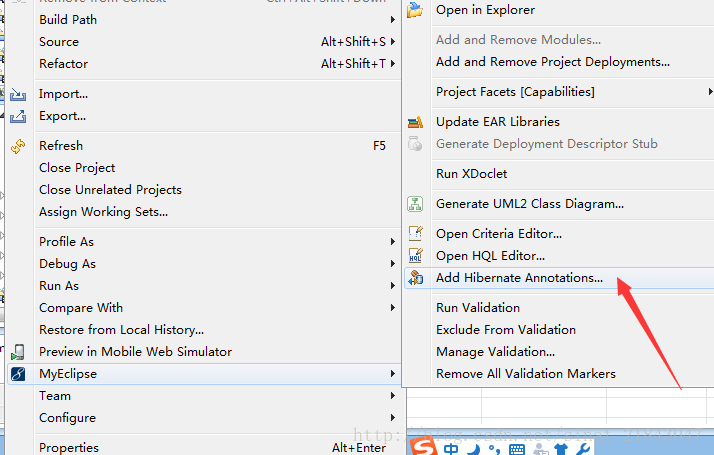Image resolution: width=714 pixels, height=455 pixels.
Task: Click the shirt skin icon in IME bar
Action: click(x=561, y=449)
